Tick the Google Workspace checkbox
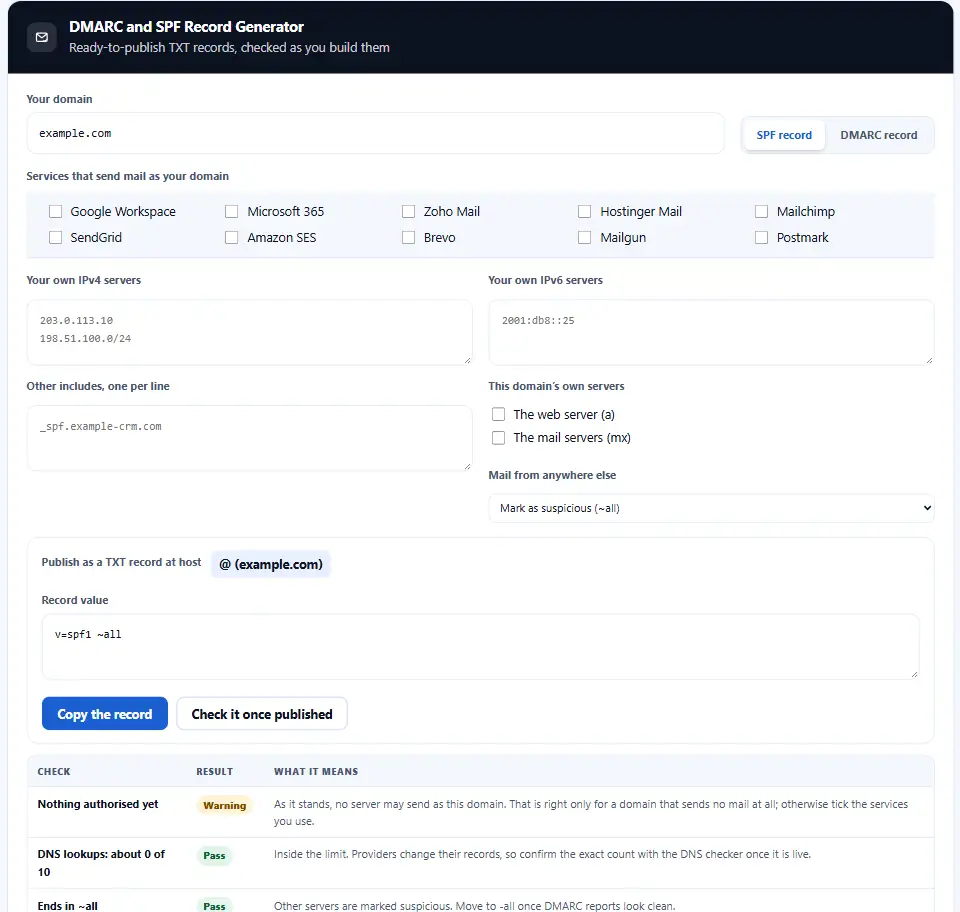960x912 pixels. tap(56, 211)
